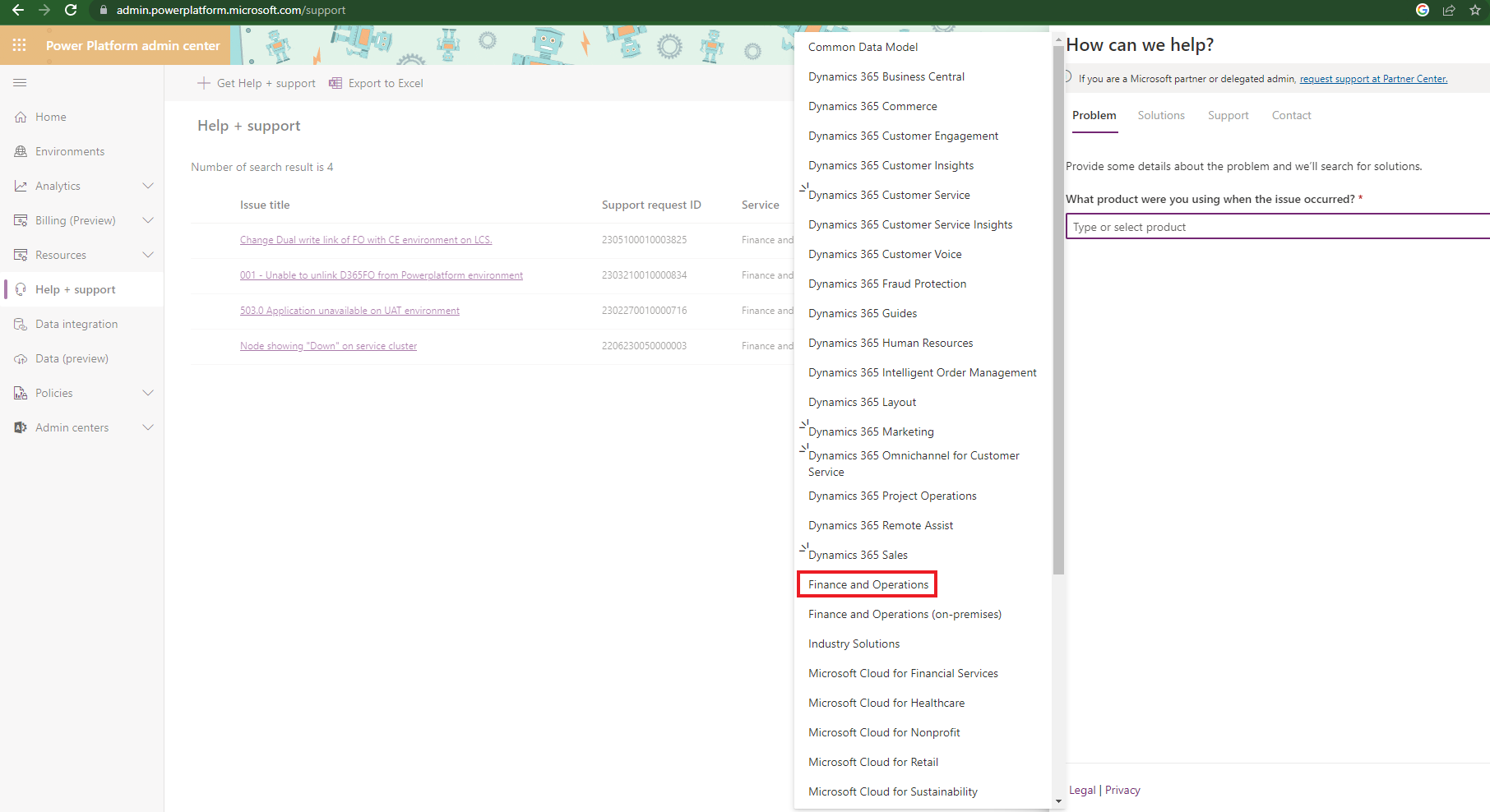Click Export to Excel button
This screenshot has width=1490, height=812.
coord(377,83)
